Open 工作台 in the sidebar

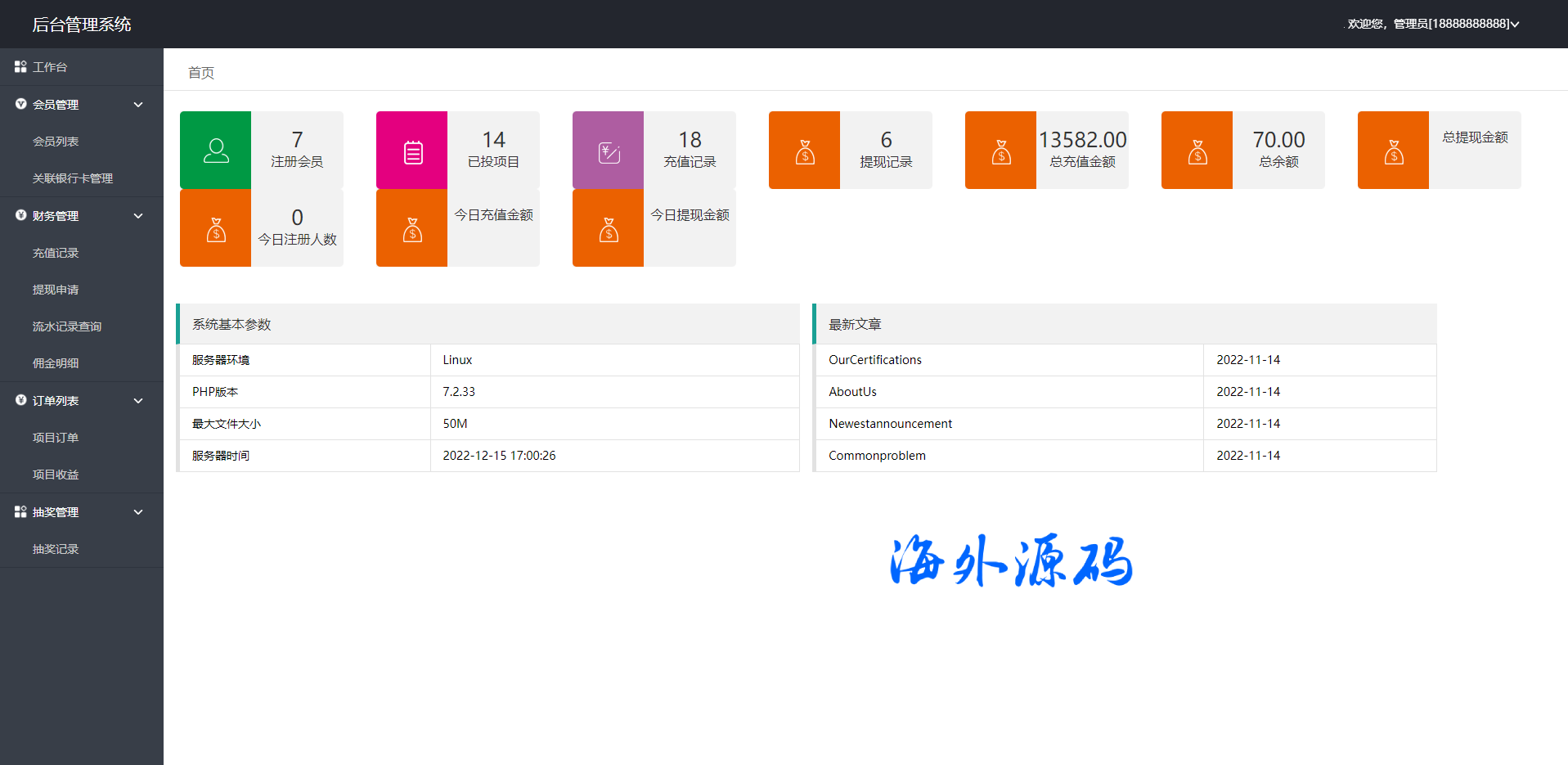pos(50,67)
